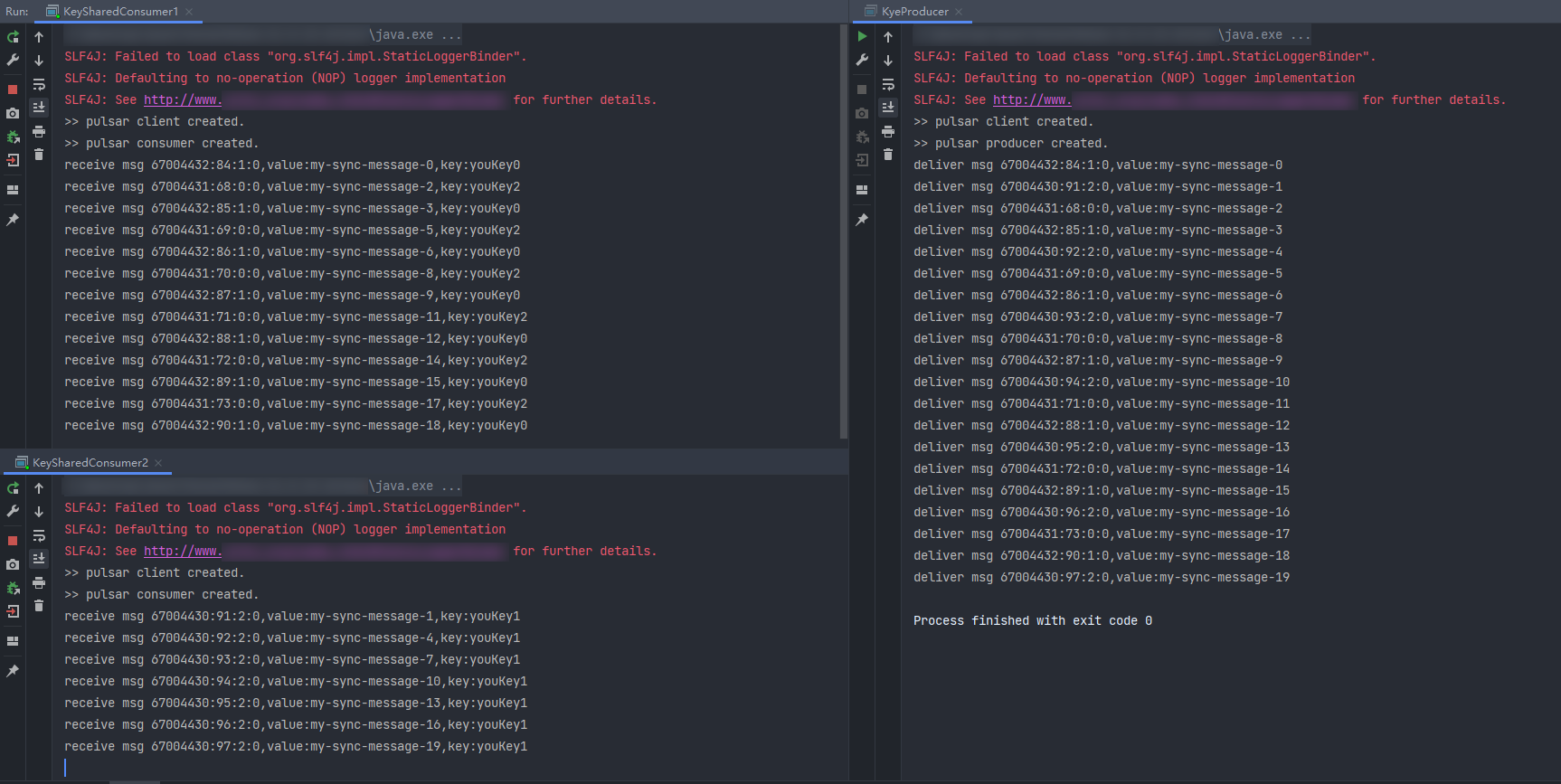Run KyeProducer again with green play icon

click(862, 37)
